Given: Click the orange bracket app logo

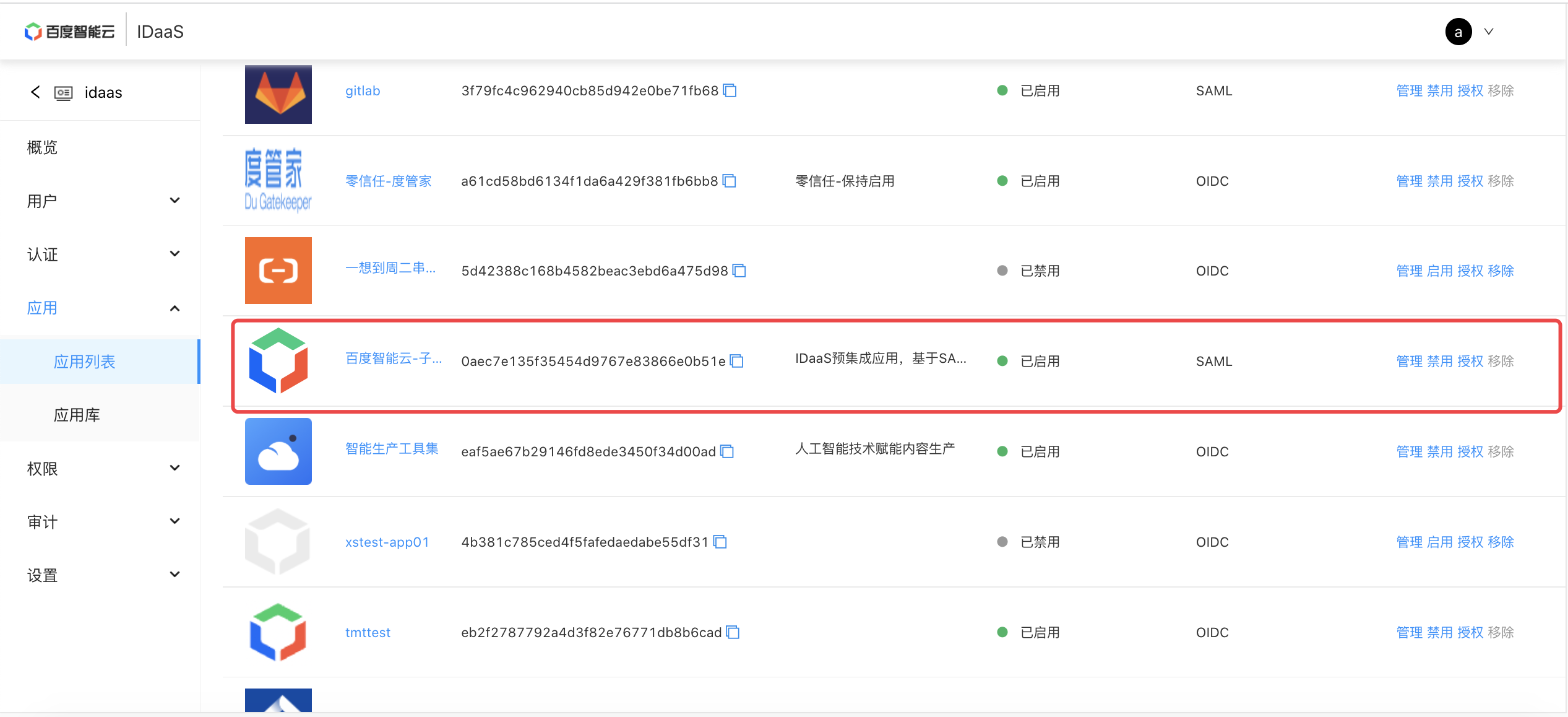Looking at the screenshot, I should click(x=278, y=271).
